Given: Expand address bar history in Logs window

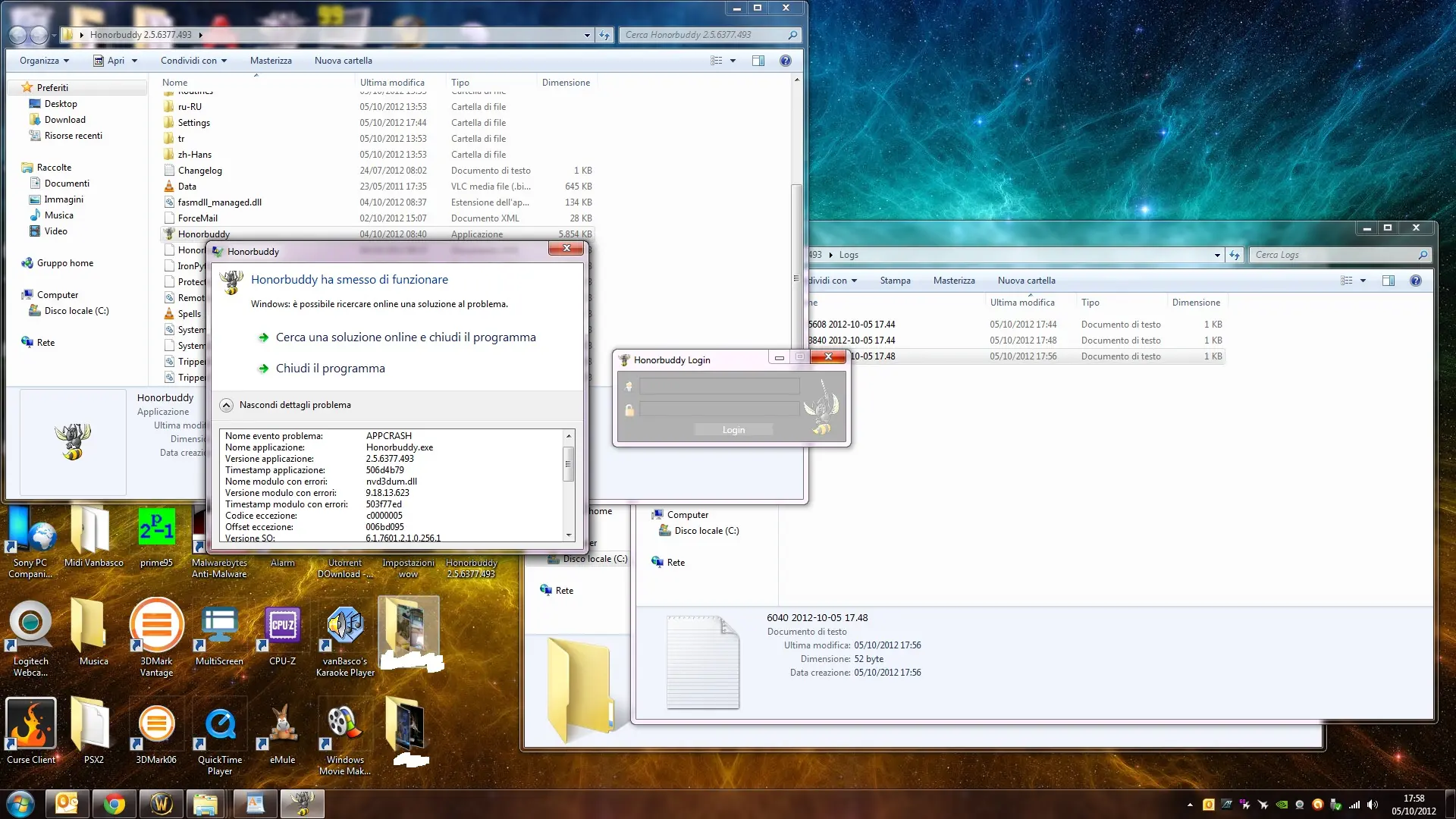Looking at the screenshot, I should click(x=1217, y=255).
